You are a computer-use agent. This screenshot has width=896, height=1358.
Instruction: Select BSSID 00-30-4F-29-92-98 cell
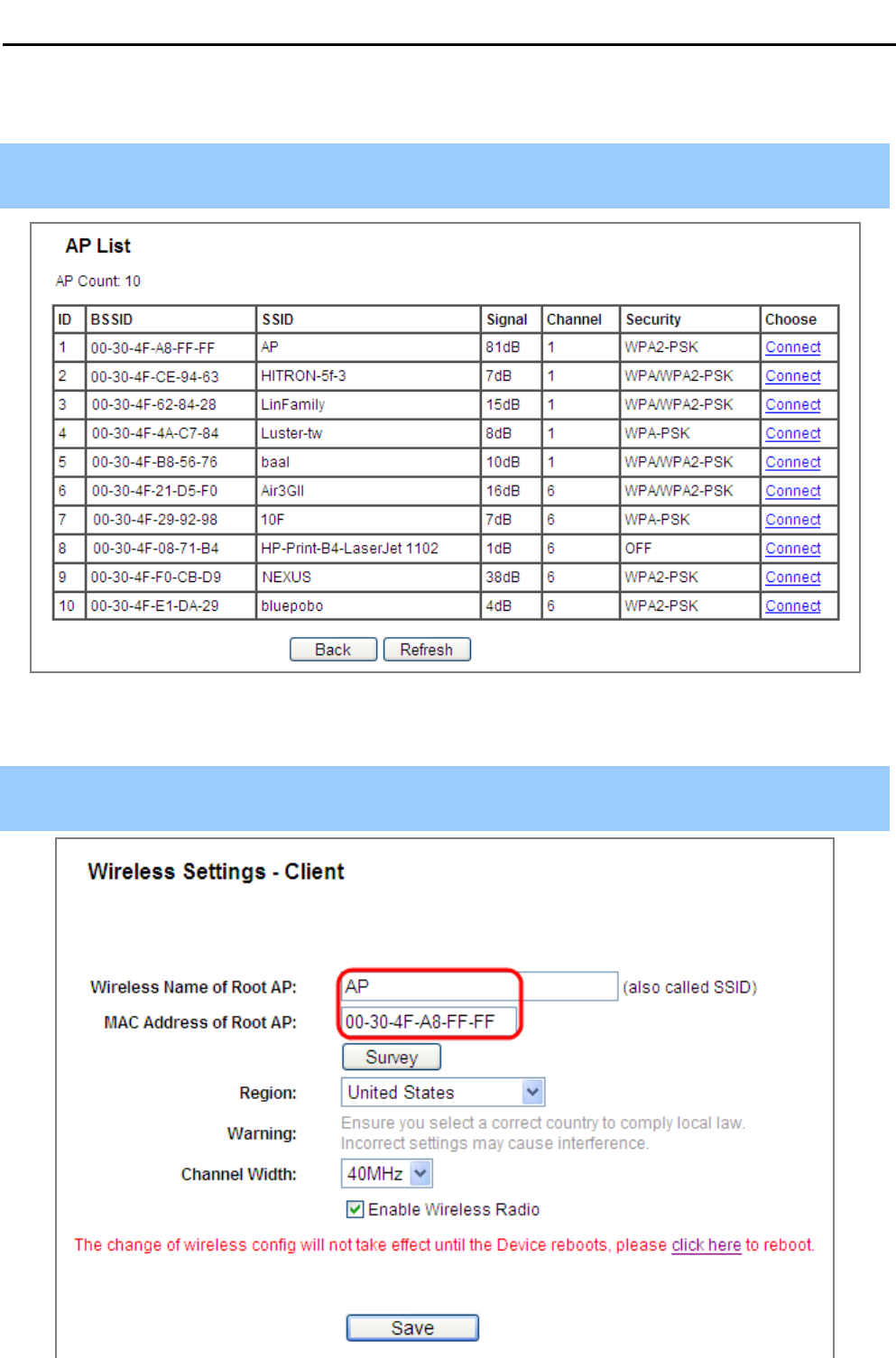coord(171,521)
